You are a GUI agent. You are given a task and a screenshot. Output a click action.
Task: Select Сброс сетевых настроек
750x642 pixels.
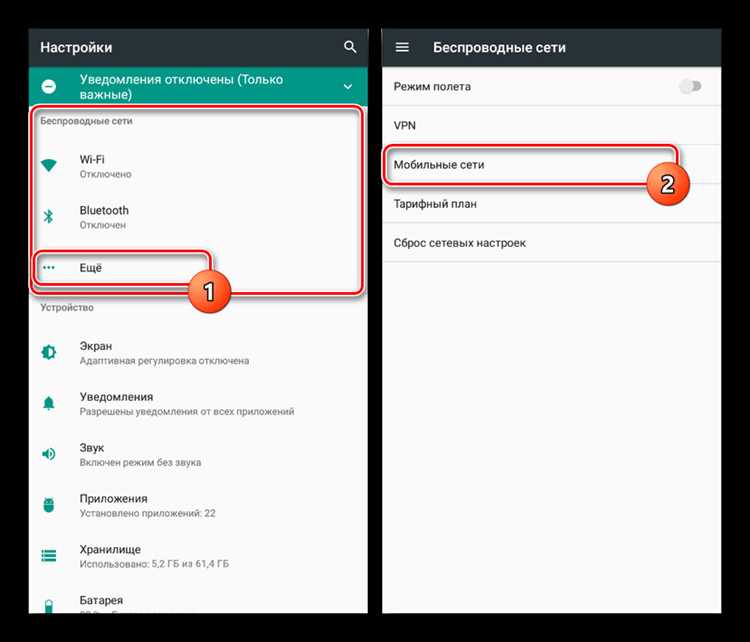point(550,243)
